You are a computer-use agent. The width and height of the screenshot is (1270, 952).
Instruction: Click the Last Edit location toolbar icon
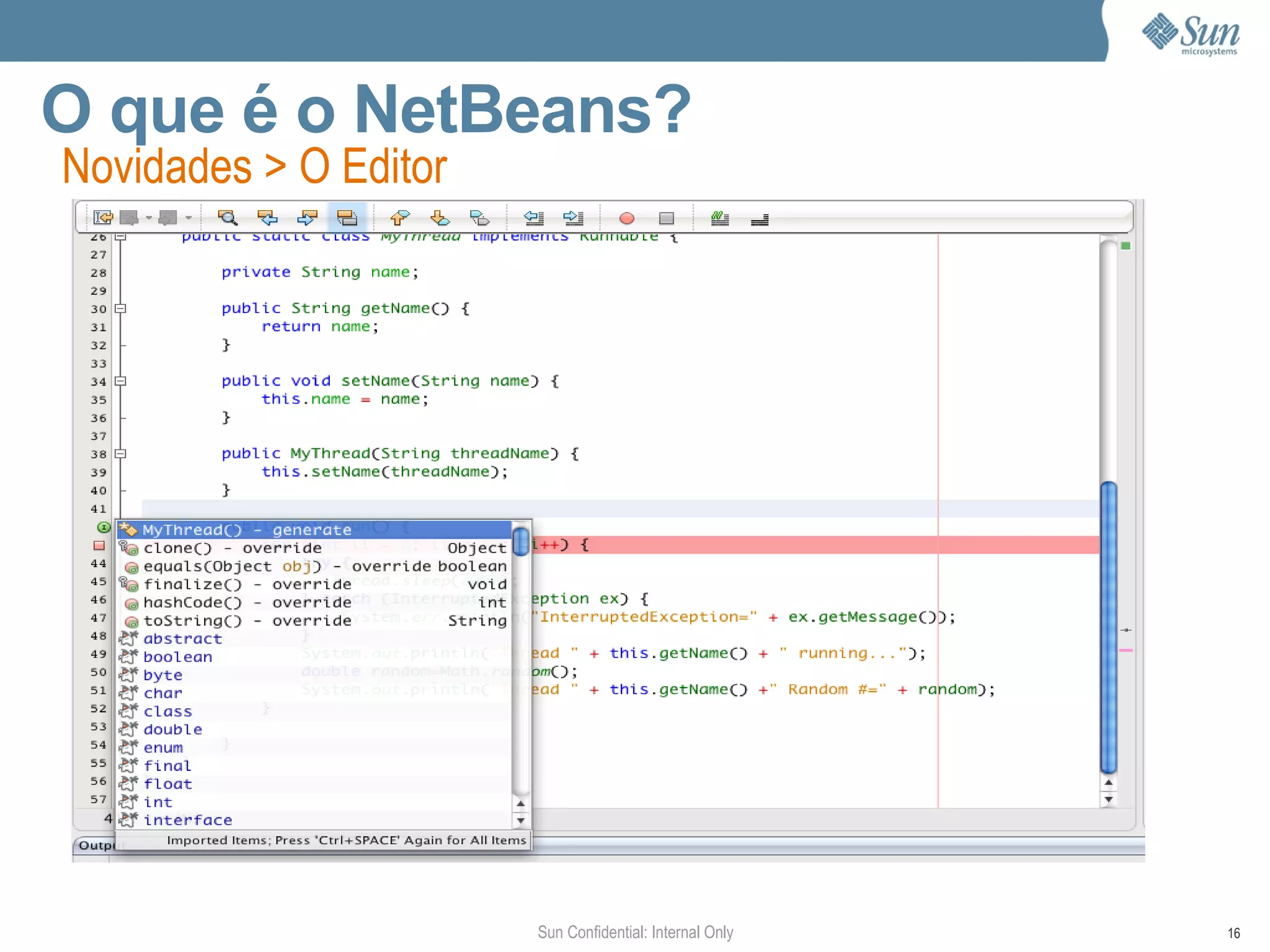(103, 218)
